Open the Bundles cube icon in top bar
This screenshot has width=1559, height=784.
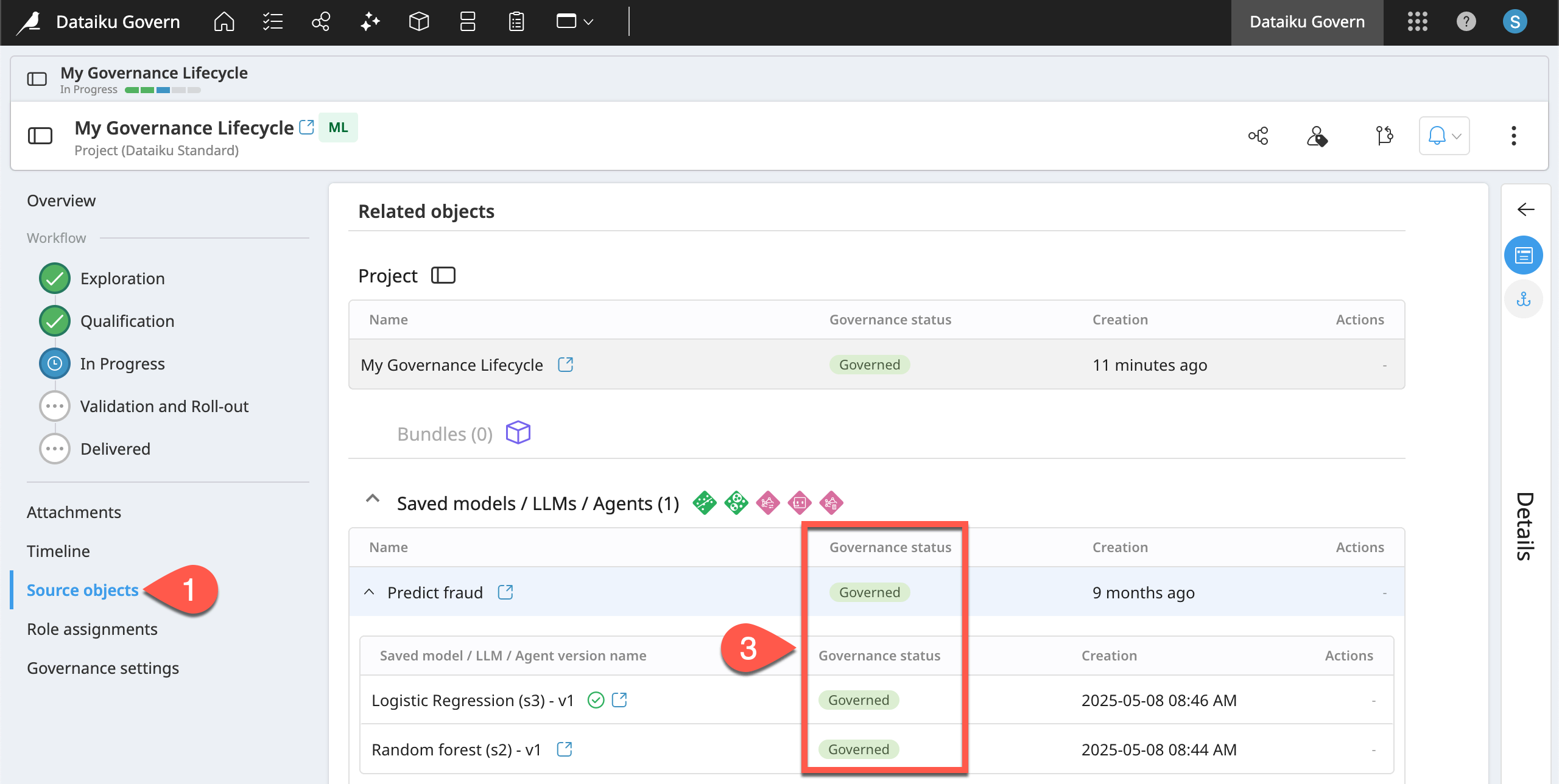[418, 21]
